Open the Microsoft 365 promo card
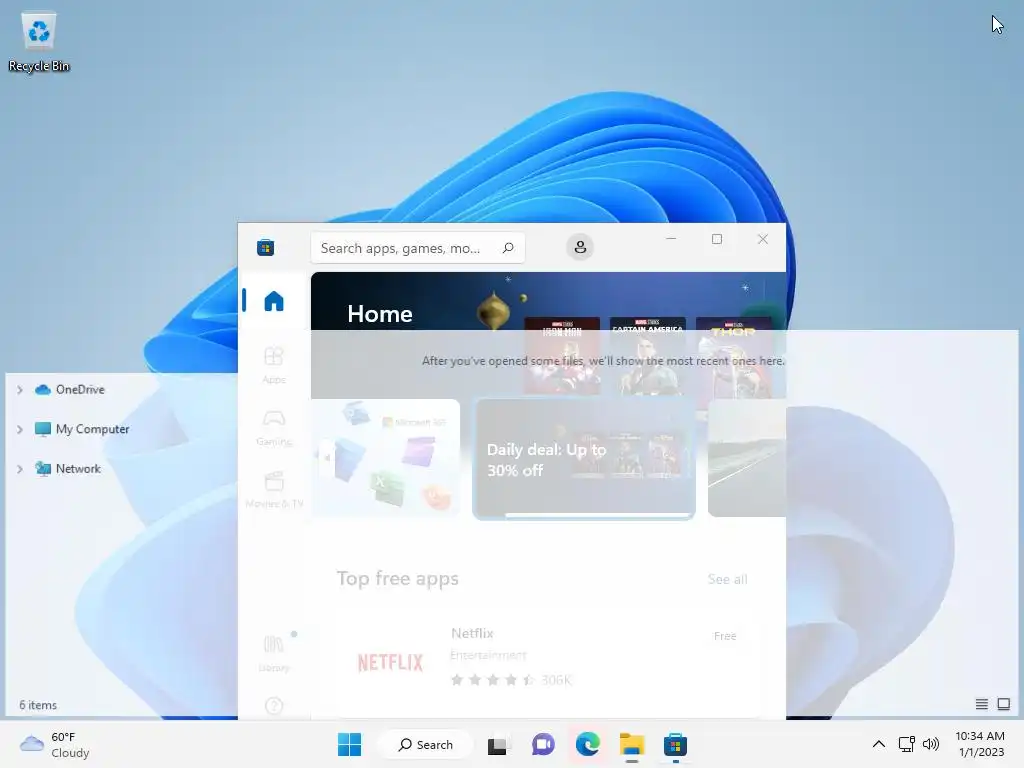 386,458
